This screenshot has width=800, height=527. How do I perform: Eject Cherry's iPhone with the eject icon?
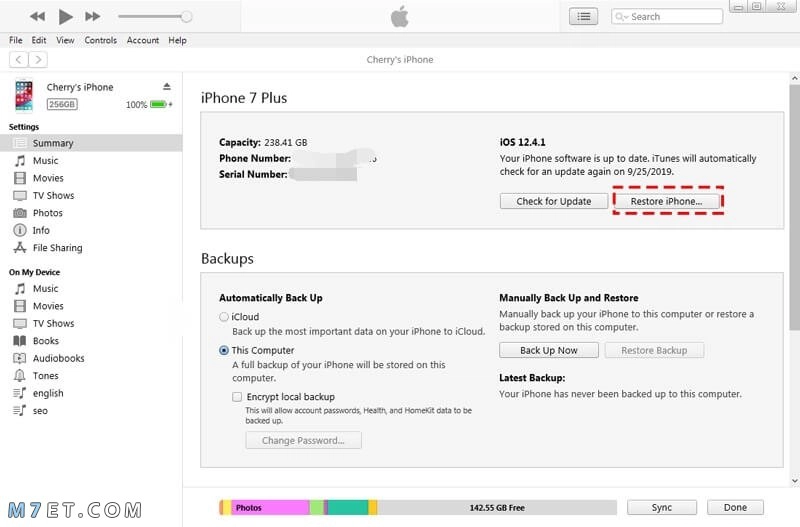tap(167, 87)
